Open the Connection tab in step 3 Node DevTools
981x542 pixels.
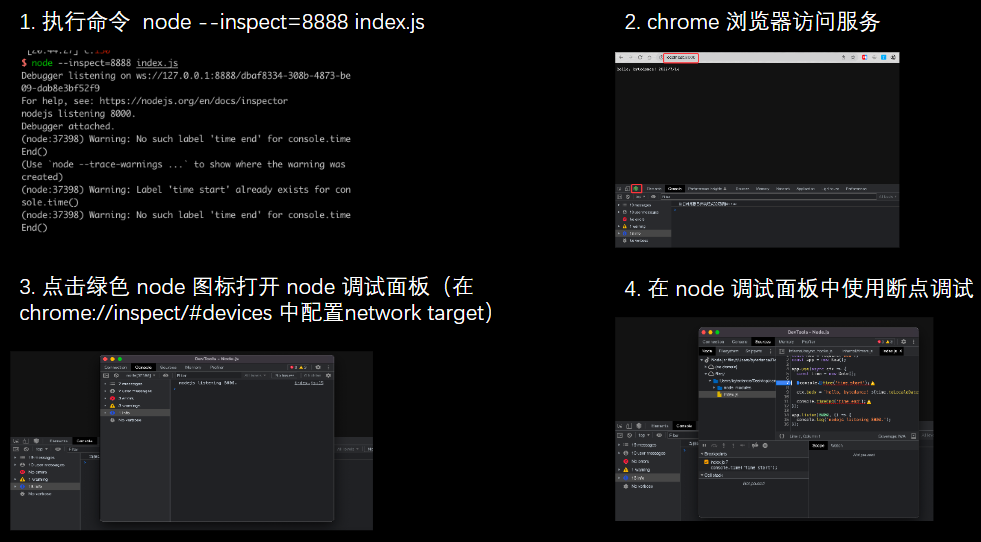pos(116,367)
